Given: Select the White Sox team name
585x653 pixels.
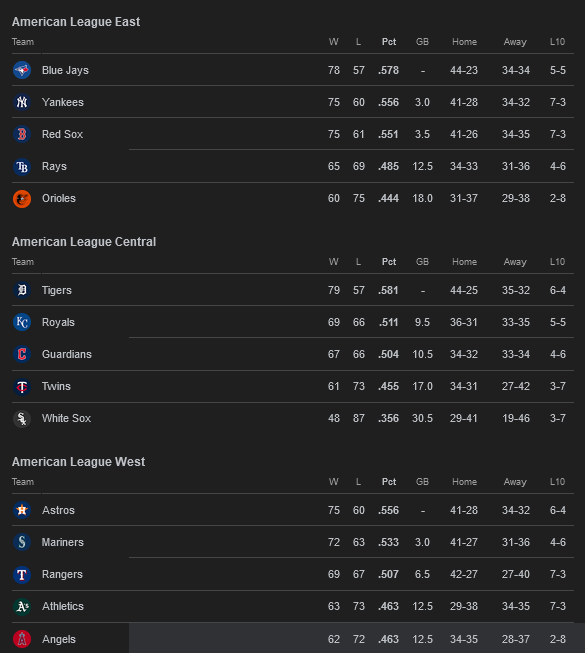Looking at the screenshot, I should 67,418.
